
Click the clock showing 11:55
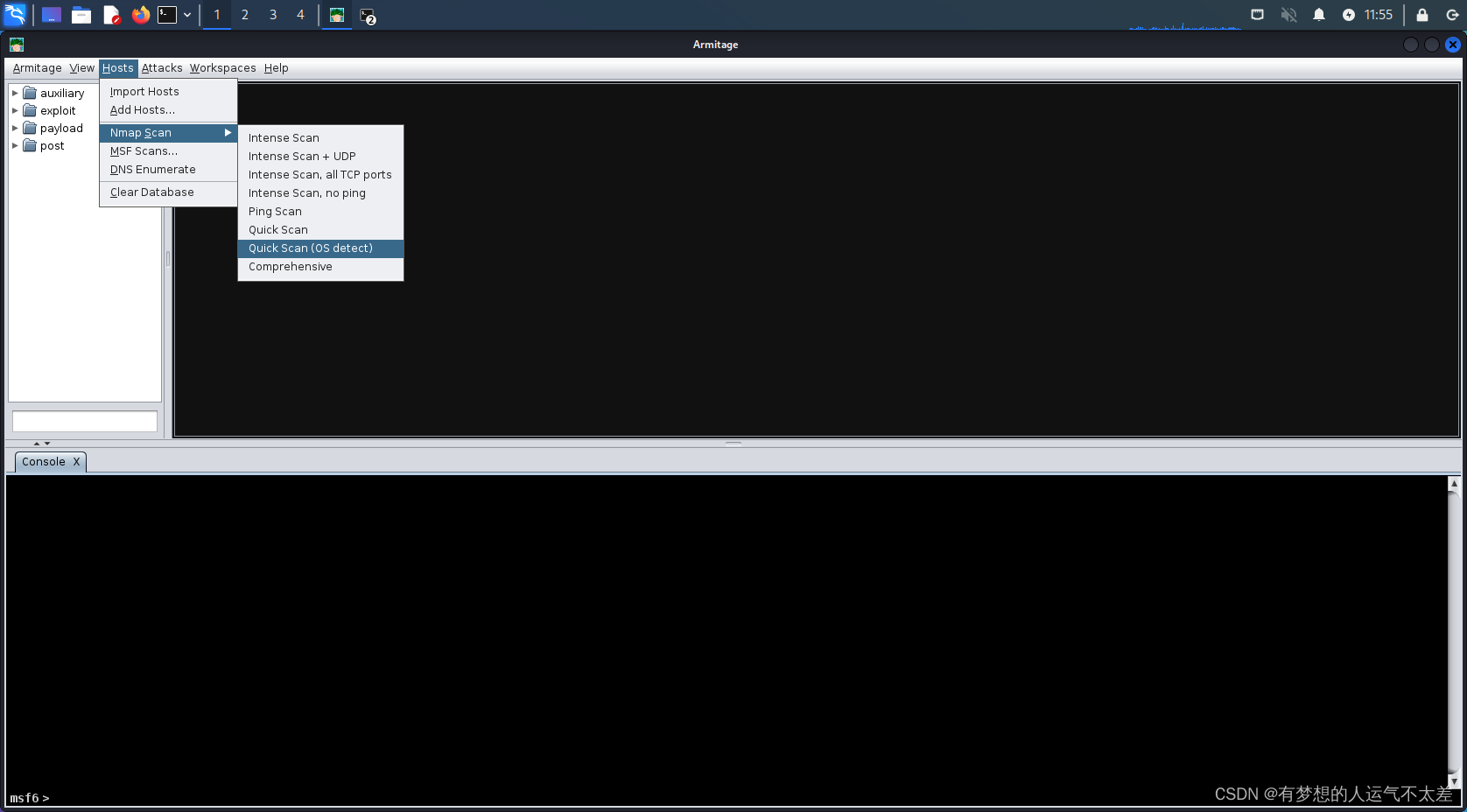[x=1379, y=15]
